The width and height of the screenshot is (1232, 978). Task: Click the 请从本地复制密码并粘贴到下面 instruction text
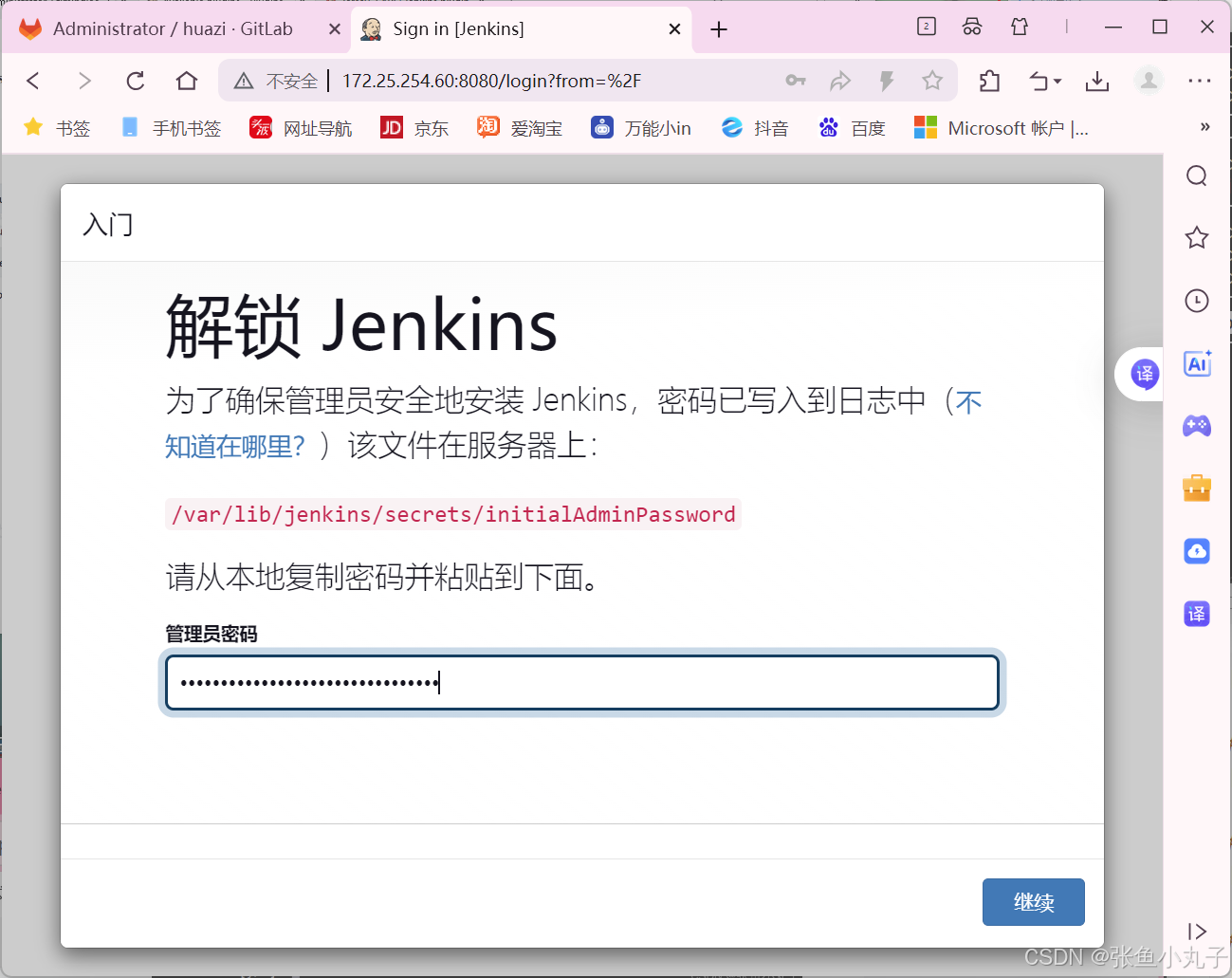[x=382, y=577]
